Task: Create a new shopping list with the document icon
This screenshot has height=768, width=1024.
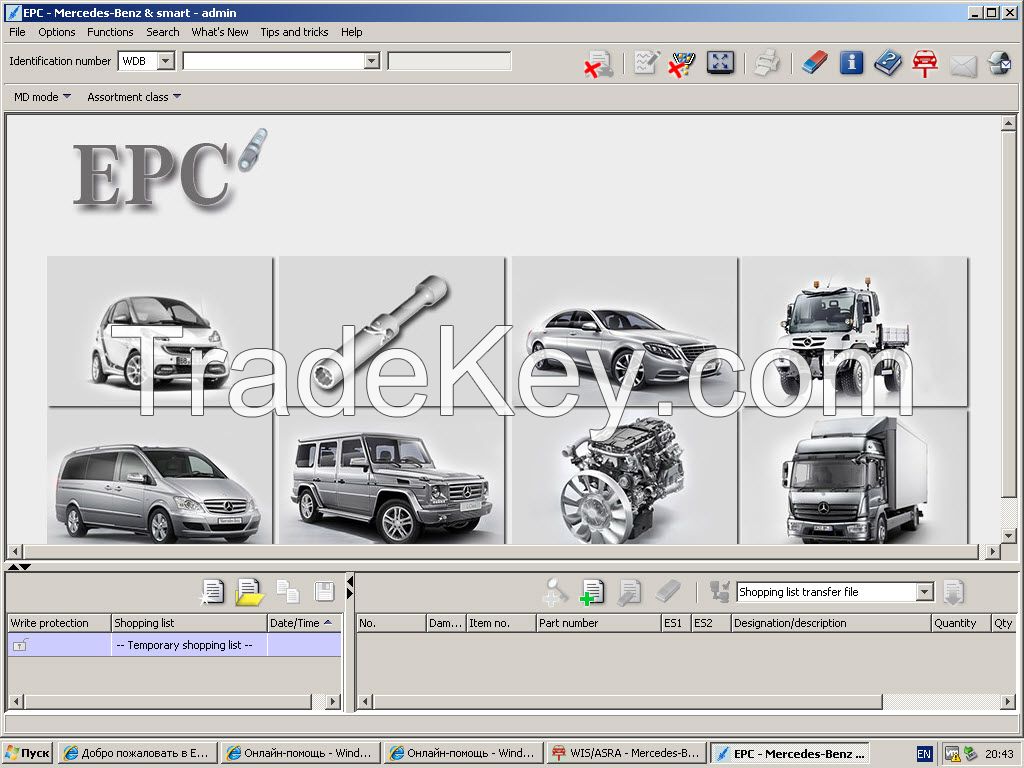Action: [x=212, y=592]
